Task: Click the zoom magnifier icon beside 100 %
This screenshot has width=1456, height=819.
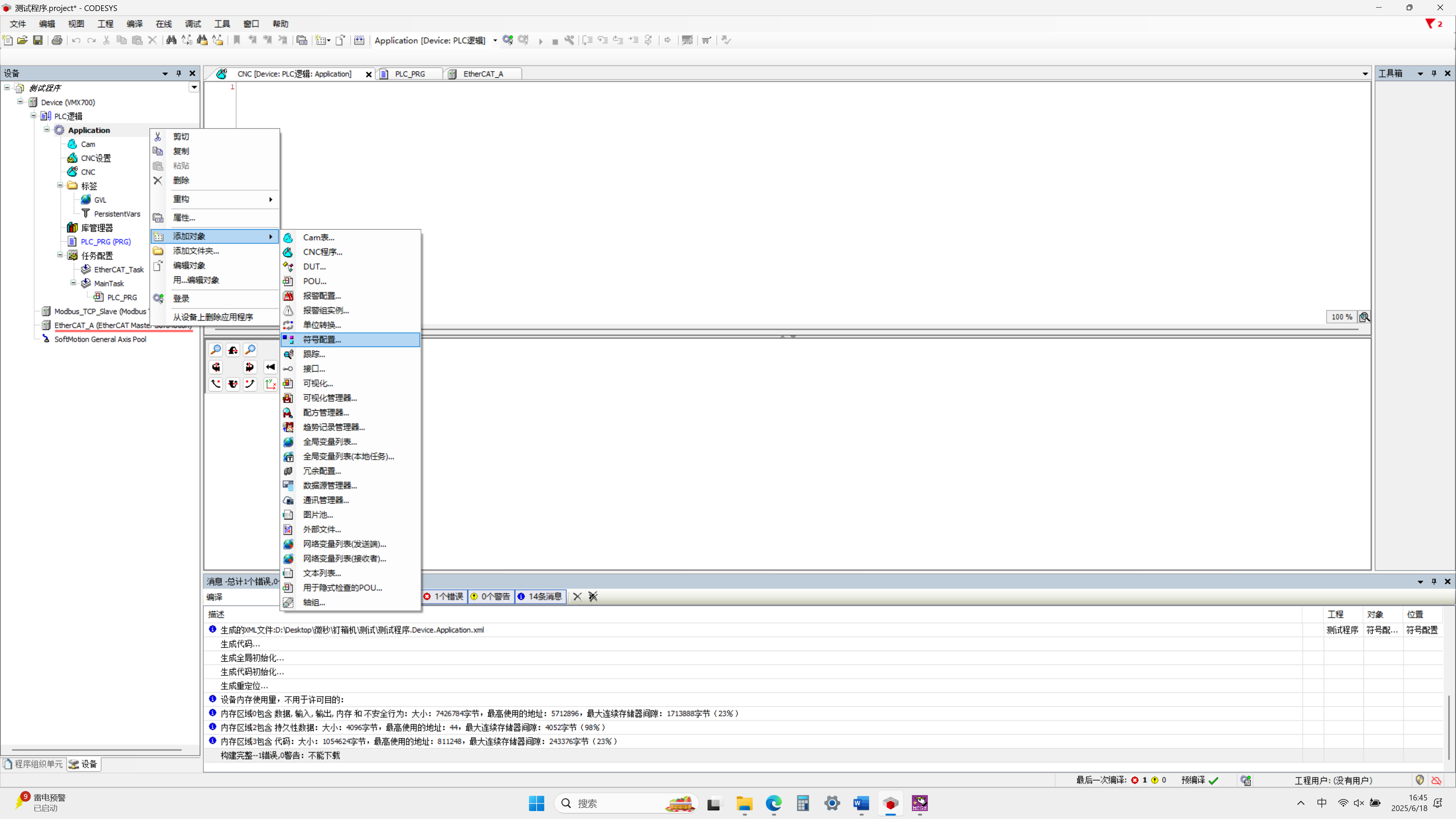Action: (x=1365, y=317)
